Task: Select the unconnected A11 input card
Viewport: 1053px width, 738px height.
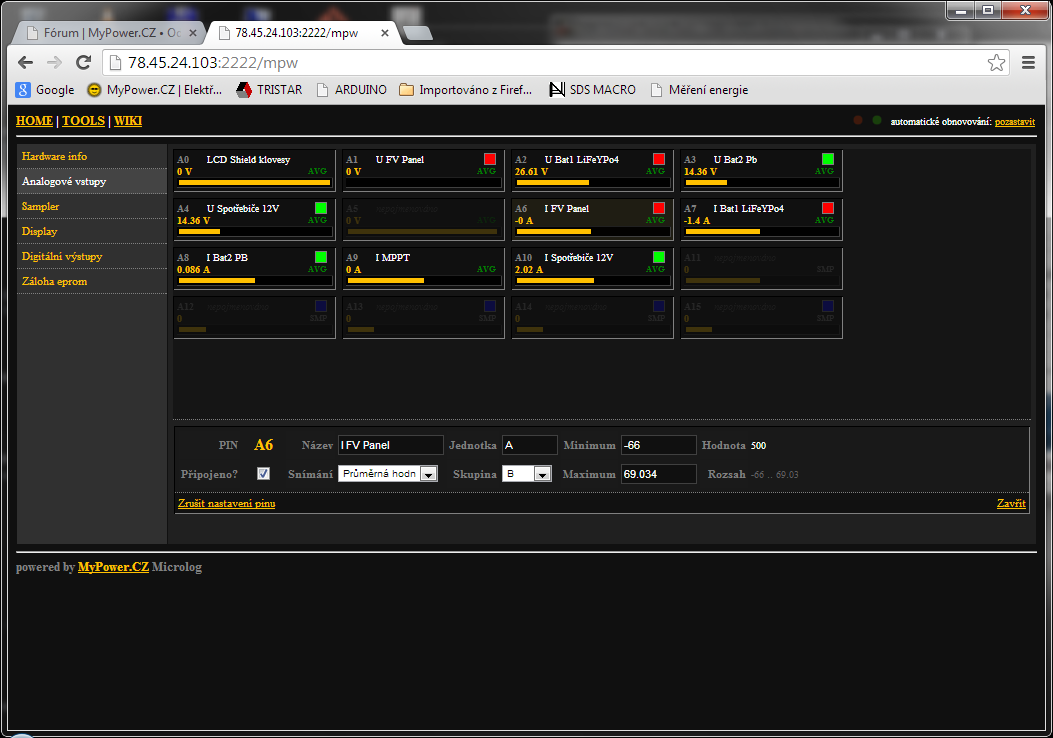Action: [761, 269]
